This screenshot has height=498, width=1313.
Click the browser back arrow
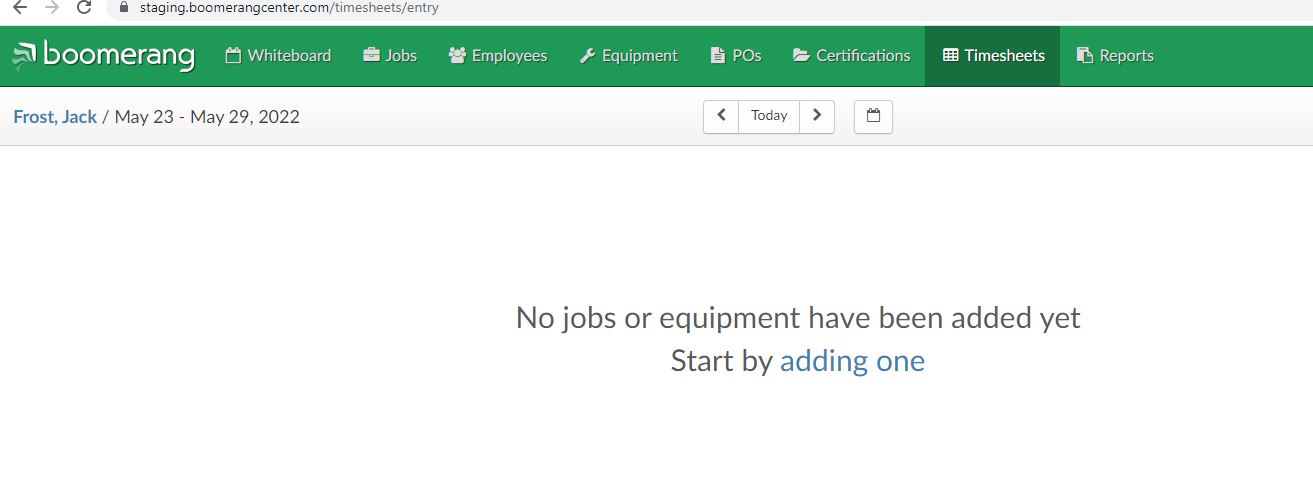click(19, 8)
